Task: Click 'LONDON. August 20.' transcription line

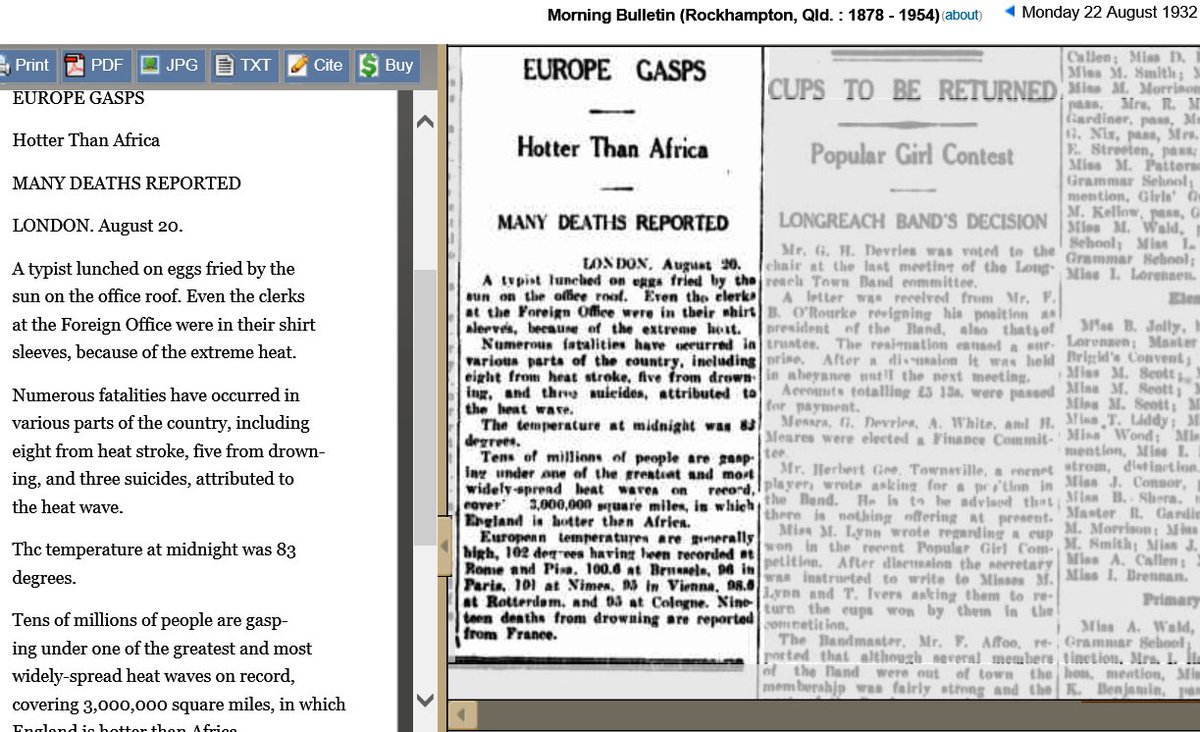Action: (x=97, y=227)
